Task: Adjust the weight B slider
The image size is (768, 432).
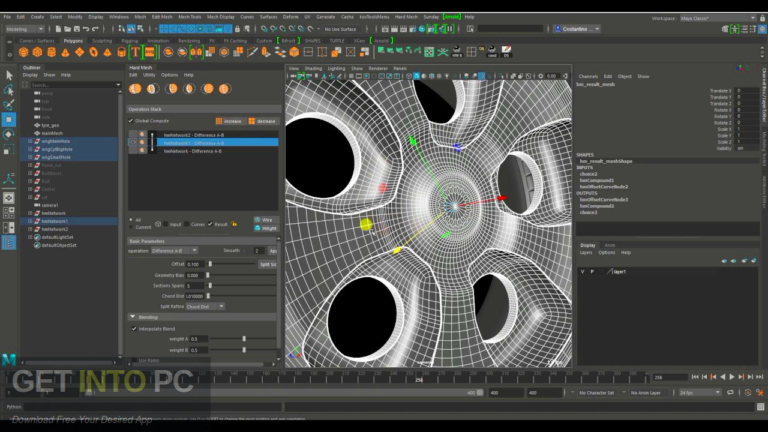Action: [243, 350]
